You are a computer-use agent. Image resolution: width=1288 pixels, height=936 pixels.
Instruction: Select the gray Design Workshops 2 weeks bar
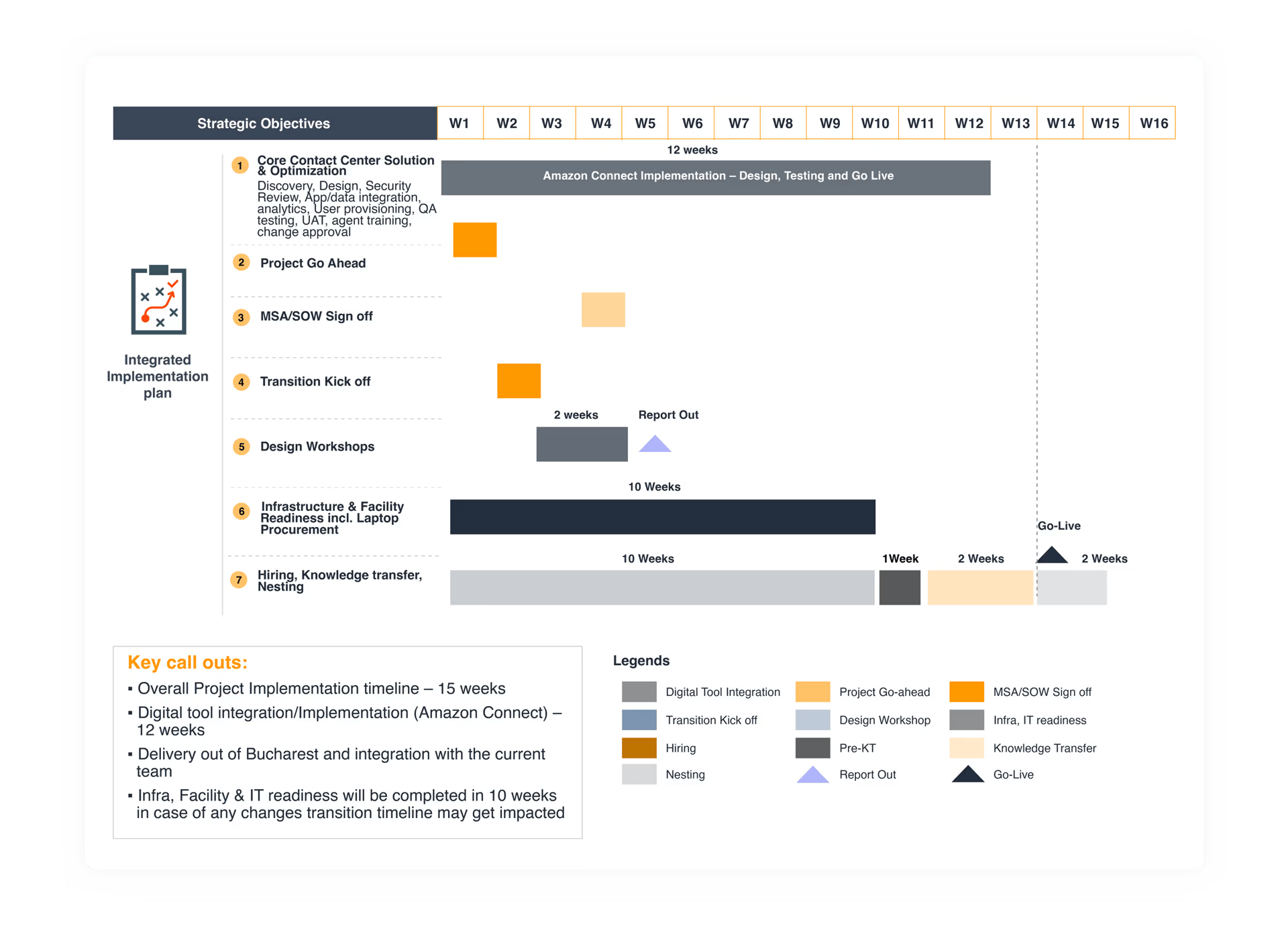(x=582, y=444)
